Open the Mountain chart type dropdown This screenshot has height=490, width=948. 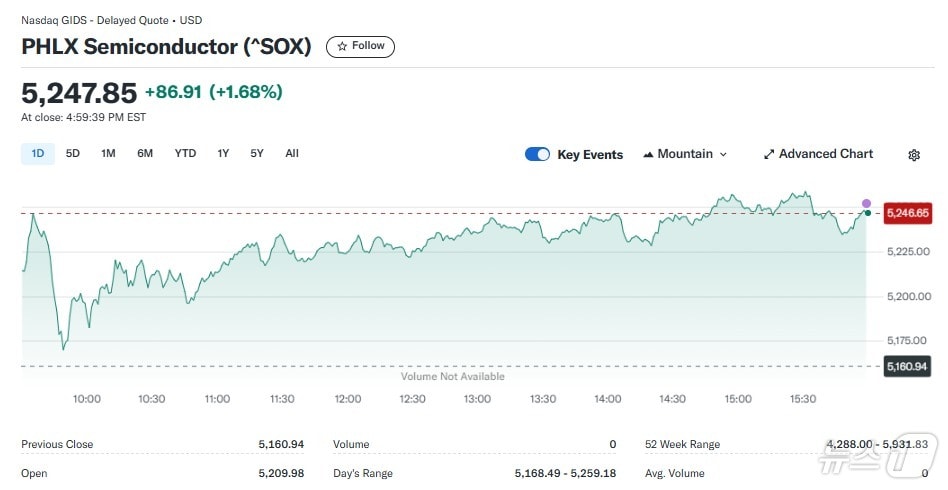[x=685, y=154]
